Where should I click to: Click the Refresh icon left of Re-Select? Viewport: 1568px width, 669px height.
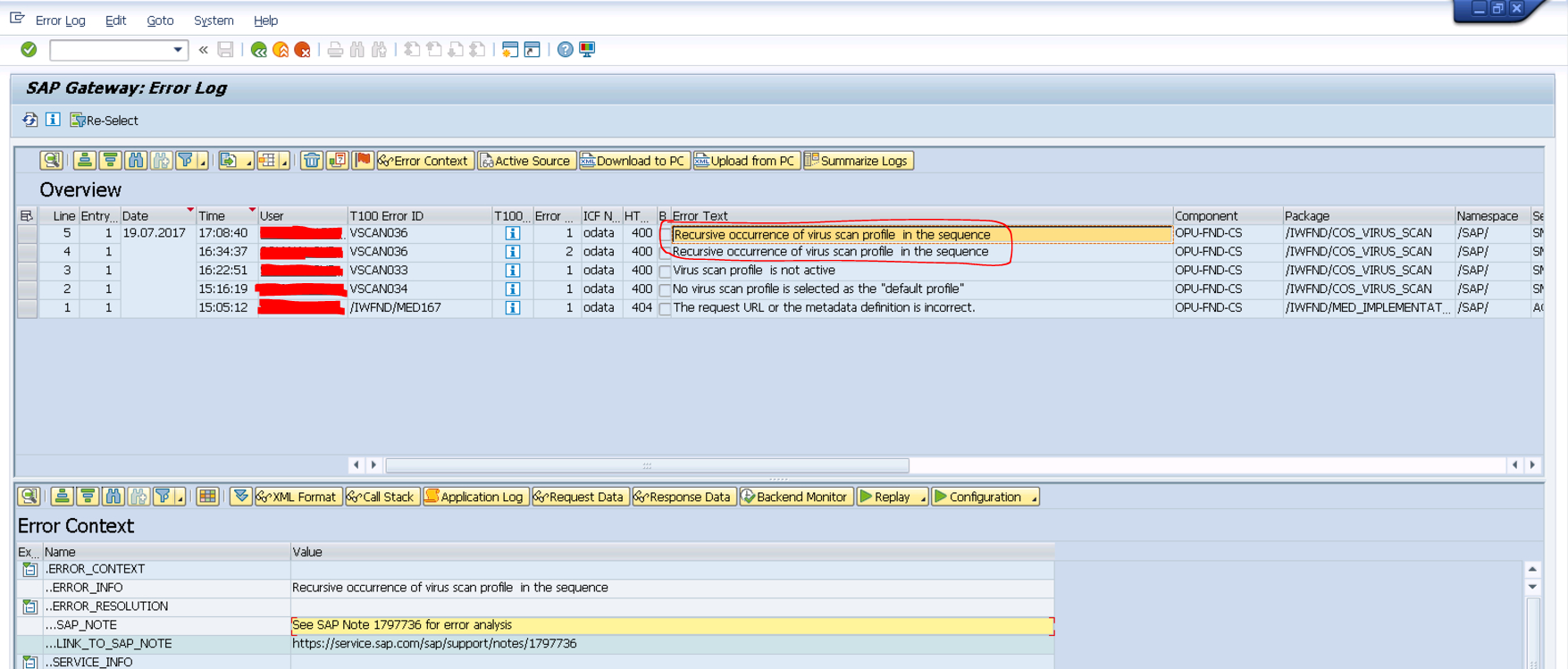tap(30, 120)
